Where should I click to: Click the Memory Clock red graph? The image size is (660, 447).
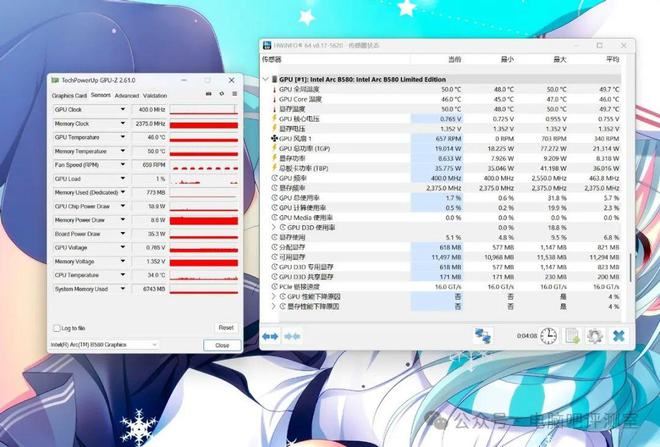[204, 124]
